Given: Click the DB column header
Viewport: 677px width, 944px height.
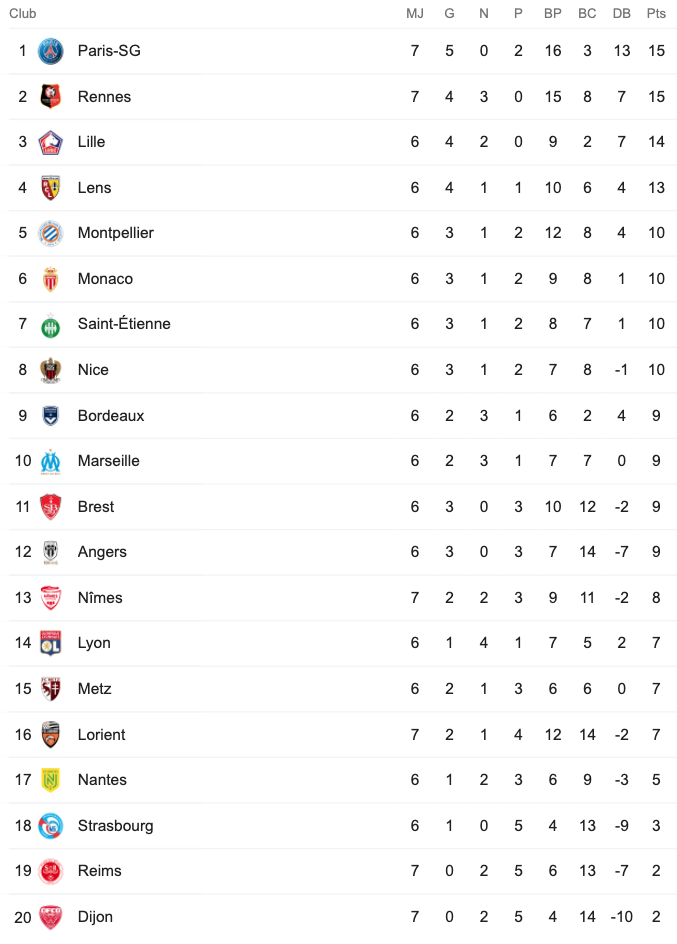Looking at the screenshot, I should [x=622, y=13].
